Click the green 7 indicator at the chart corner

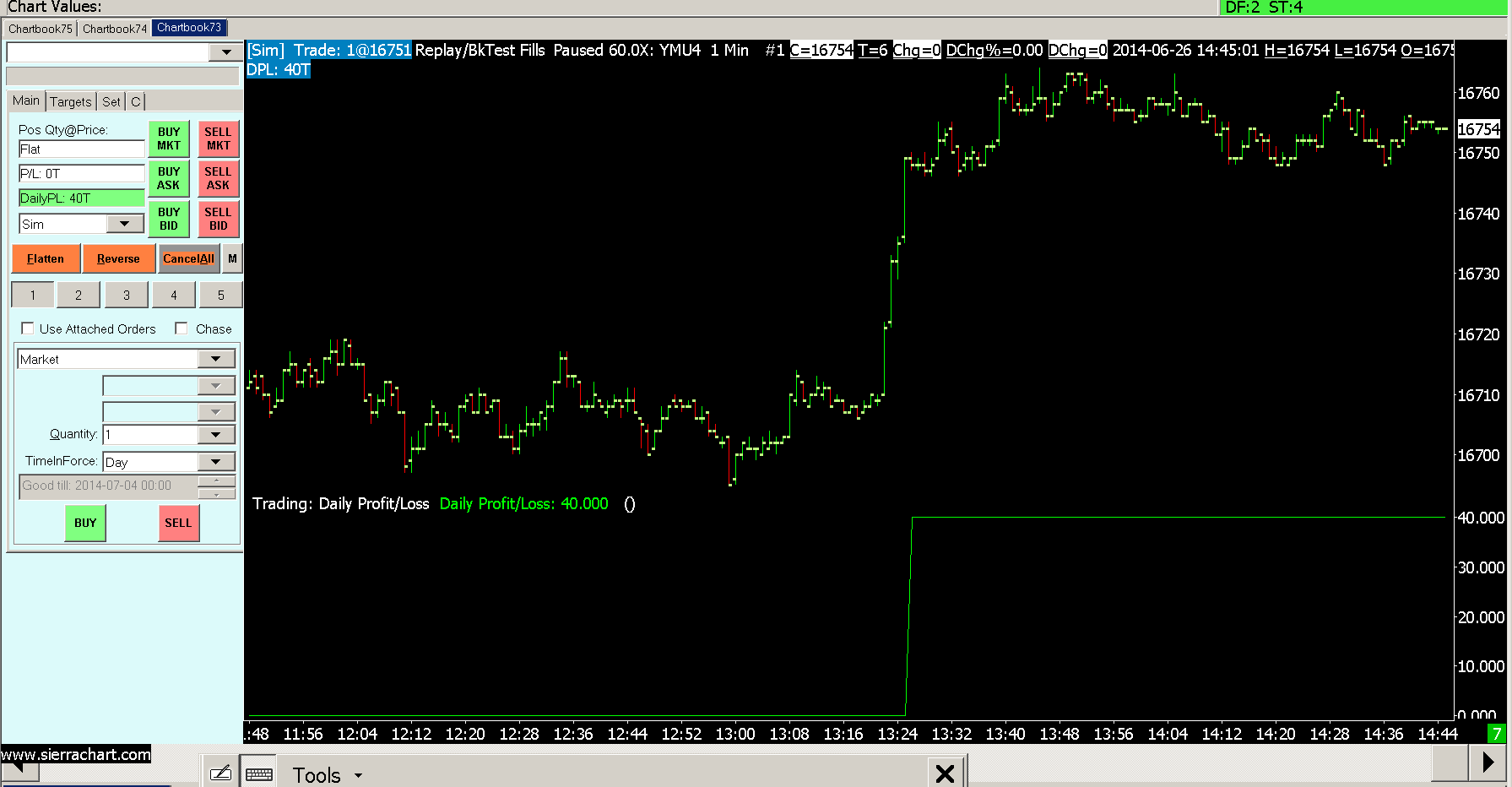click(x=1497, y=733)
